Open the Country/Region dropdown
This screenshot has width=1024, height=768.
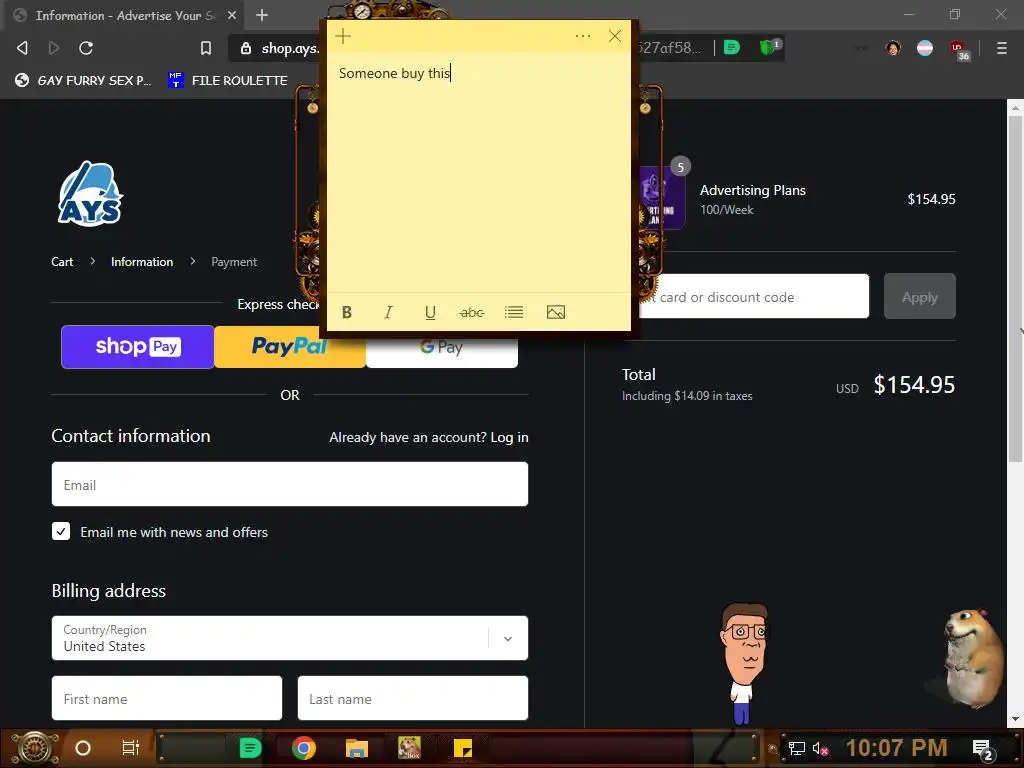(290, 638)
